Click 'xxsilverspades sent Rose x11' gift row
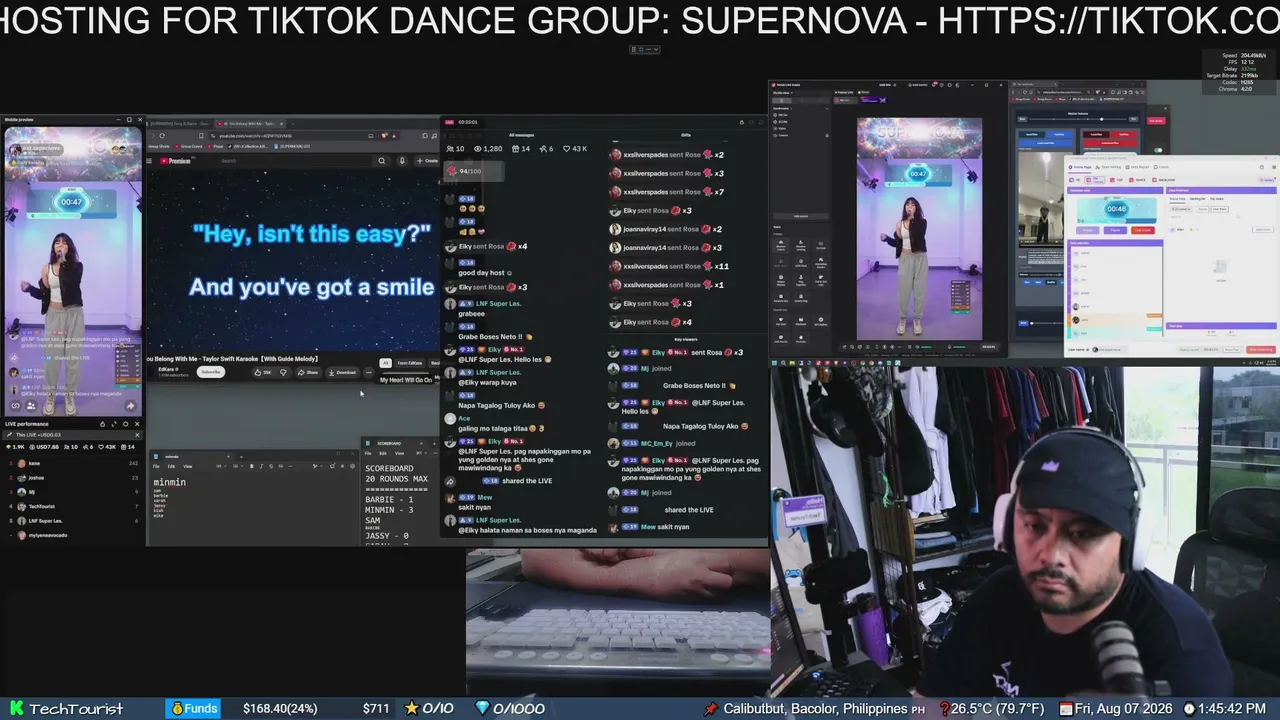 point(670,266)
